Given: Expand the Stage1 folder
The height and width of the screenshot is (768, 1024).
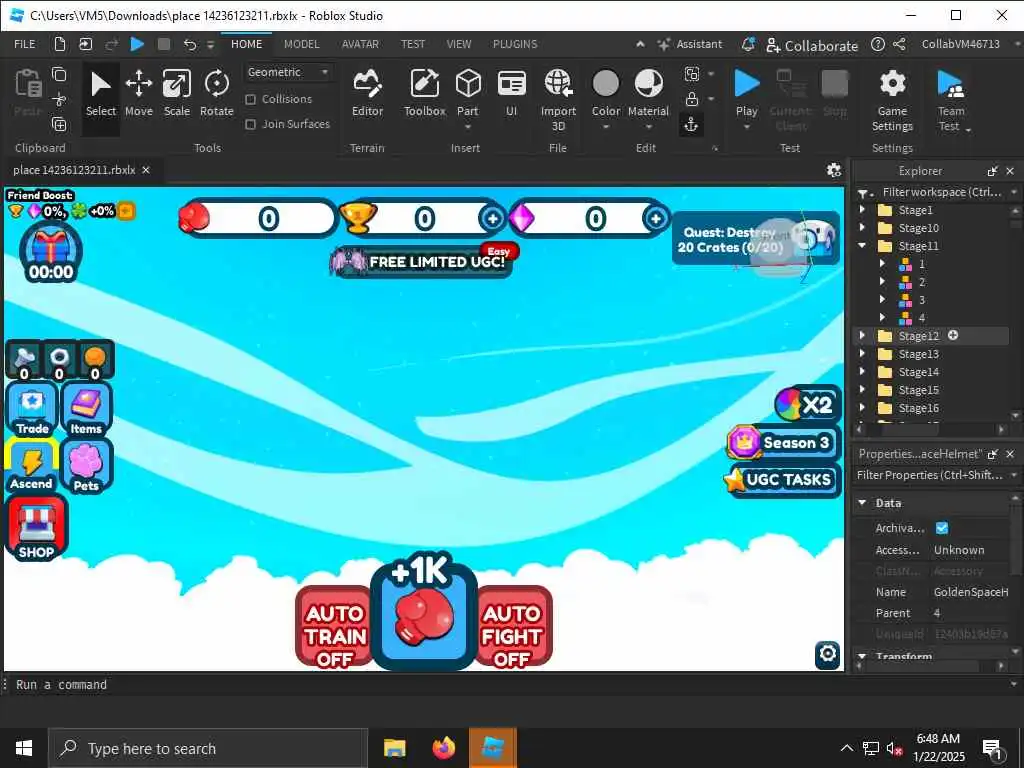Looking at the screenshot, I should click(x=862, y=210).
